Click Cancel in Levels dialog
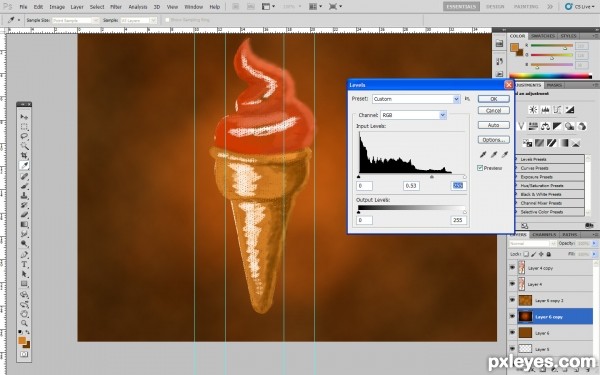This screenshot has width=600, height=375. (x=494, y=111)
